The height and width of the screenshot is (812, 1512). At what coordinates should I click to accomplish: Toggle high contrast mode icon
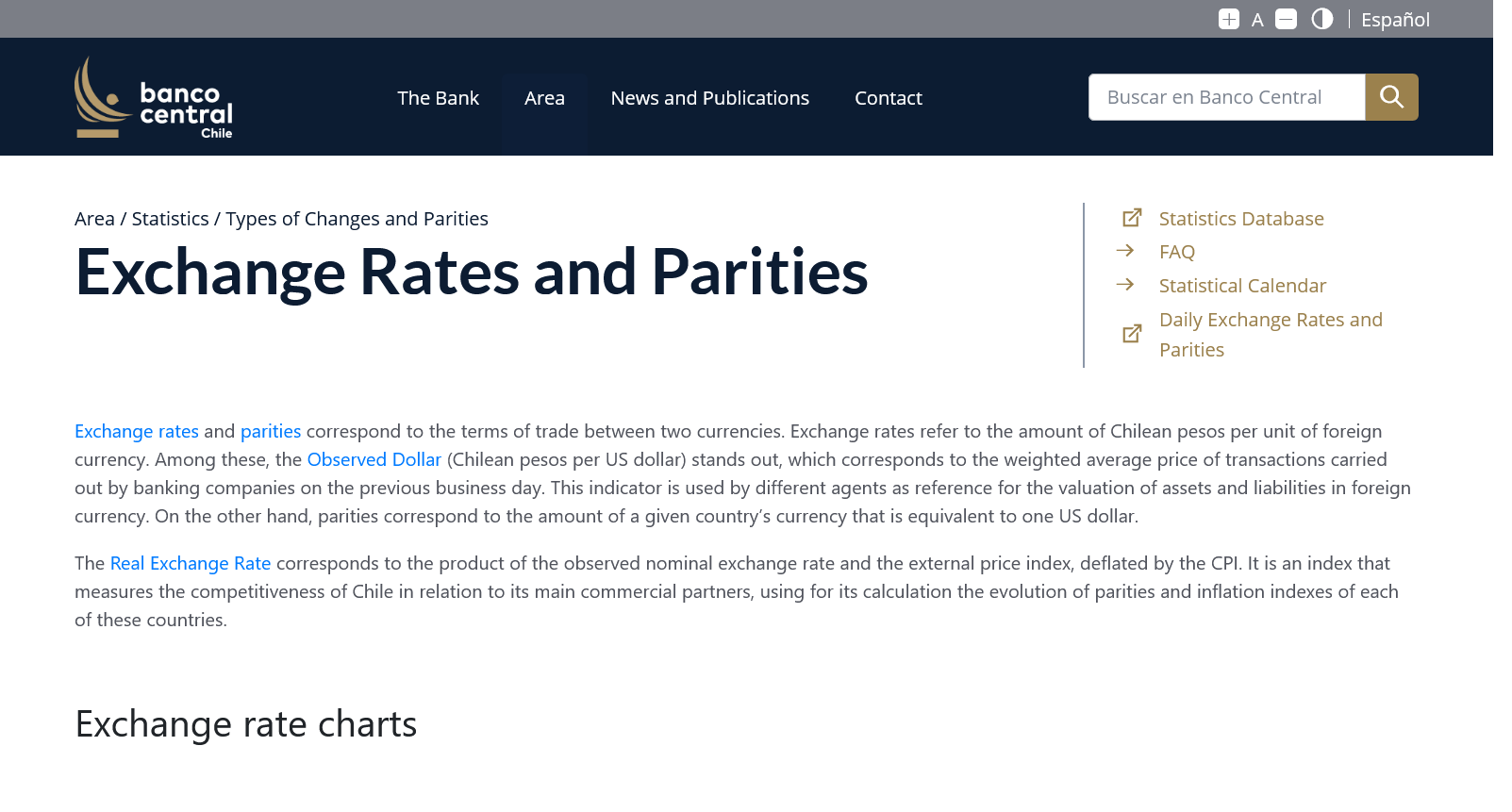coord(1322,19)
